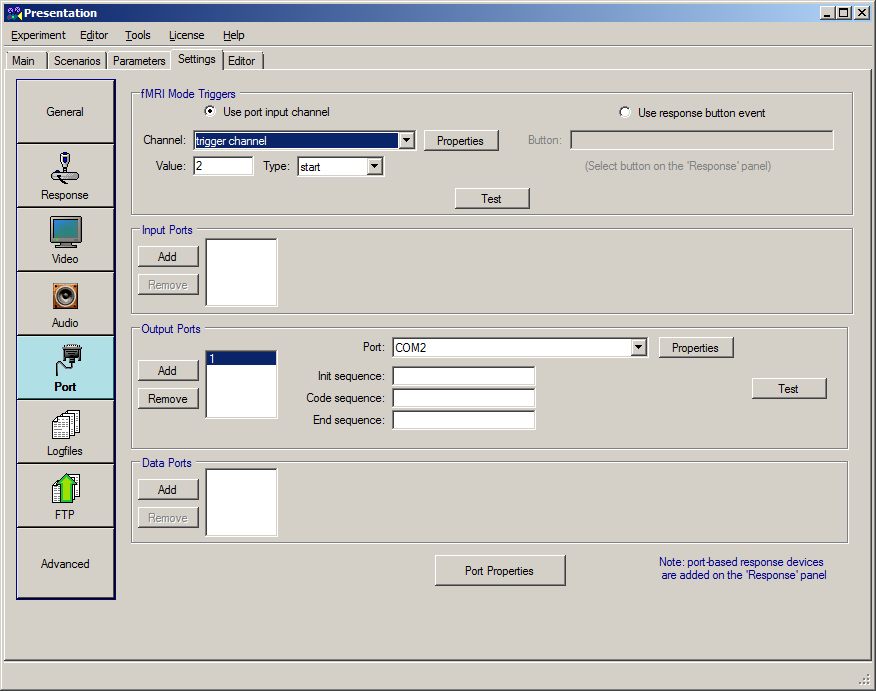Open the Logfiles settings panel
876x691 pixels.
coord(65,432)
